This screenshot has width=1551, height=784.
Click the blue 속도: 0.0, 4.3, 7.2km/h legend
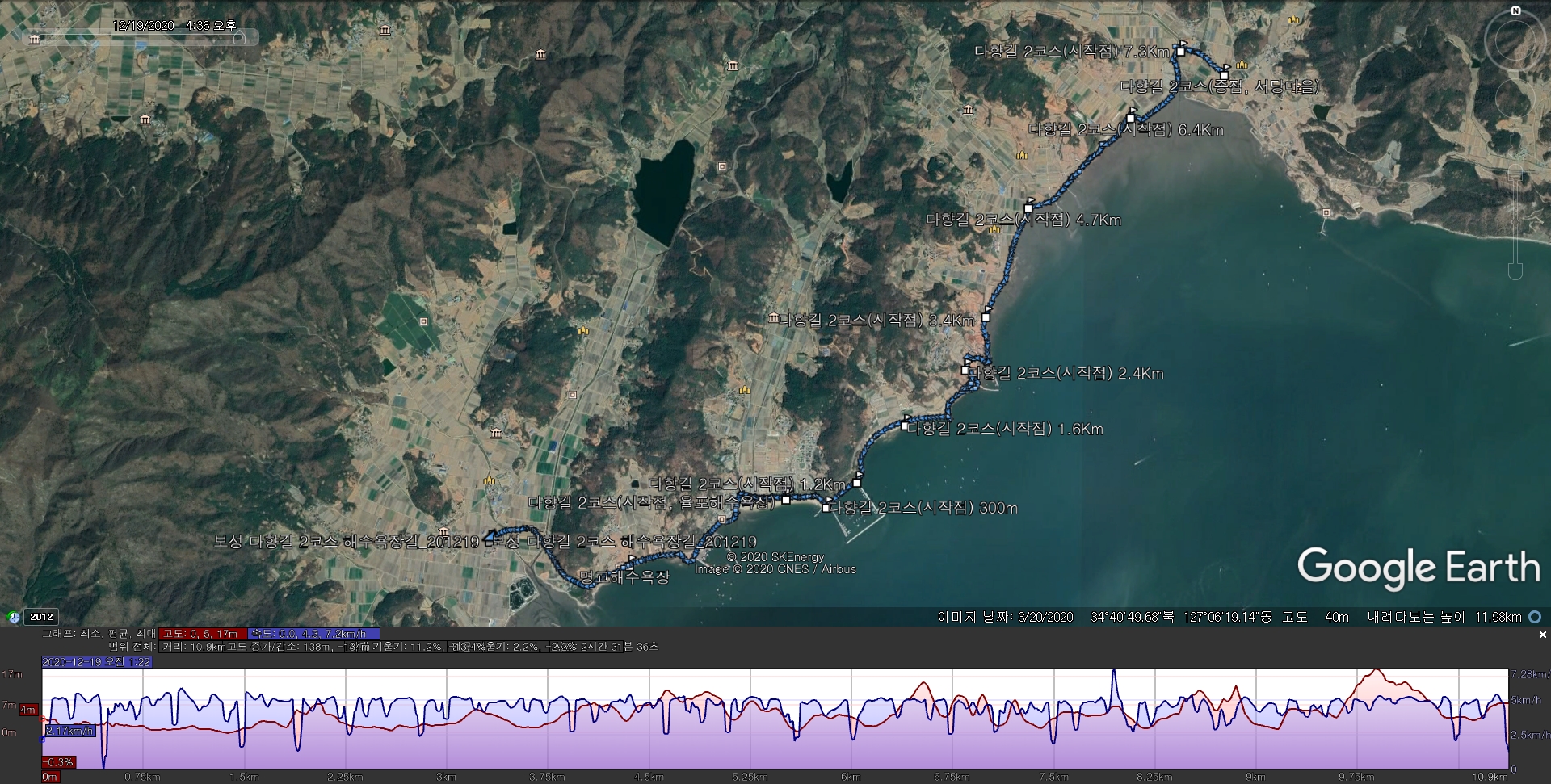(x=314, y=634)
